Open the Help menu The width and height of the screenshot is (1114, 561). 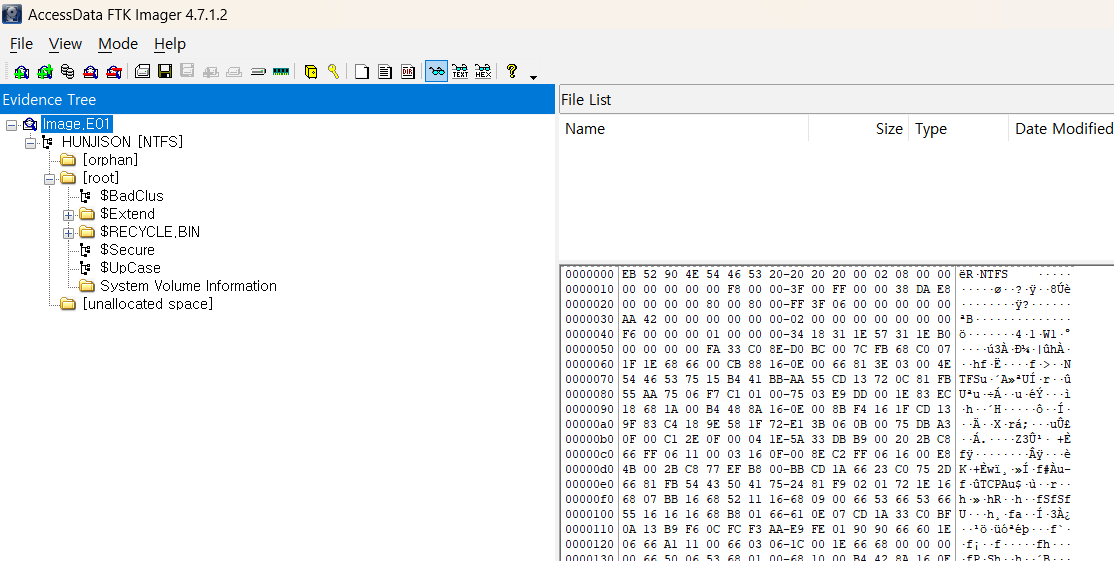(x=170, y=44)
